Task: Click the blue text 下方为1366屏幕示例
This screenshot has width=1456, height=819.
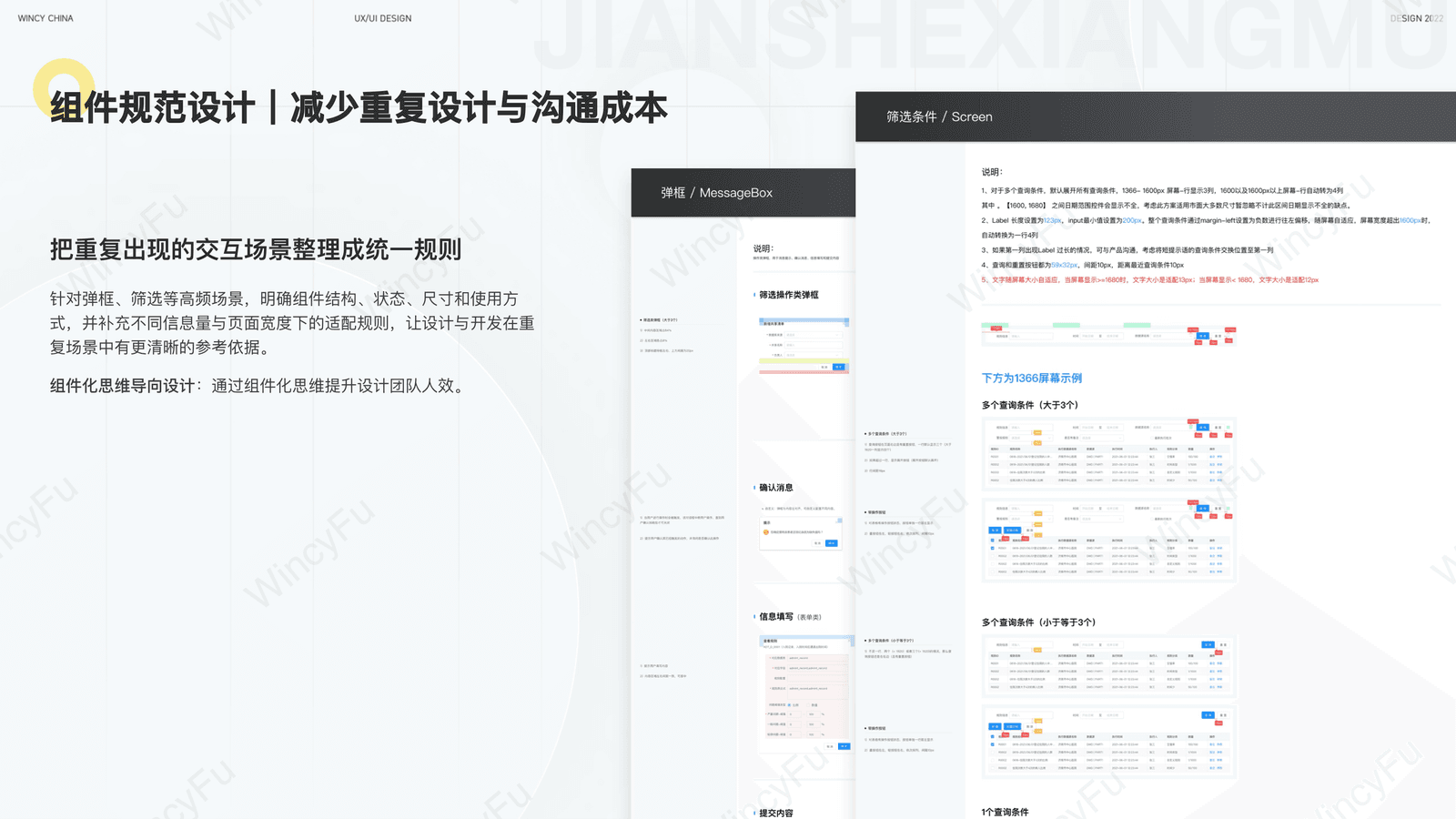Action: pos(1032,379)
